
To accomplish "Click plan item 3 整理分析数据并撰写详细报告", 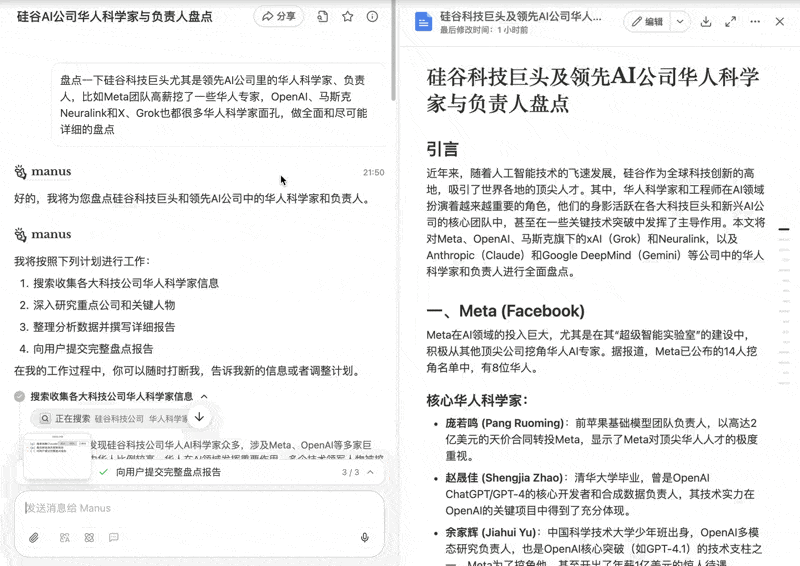I will coord(104,327).
